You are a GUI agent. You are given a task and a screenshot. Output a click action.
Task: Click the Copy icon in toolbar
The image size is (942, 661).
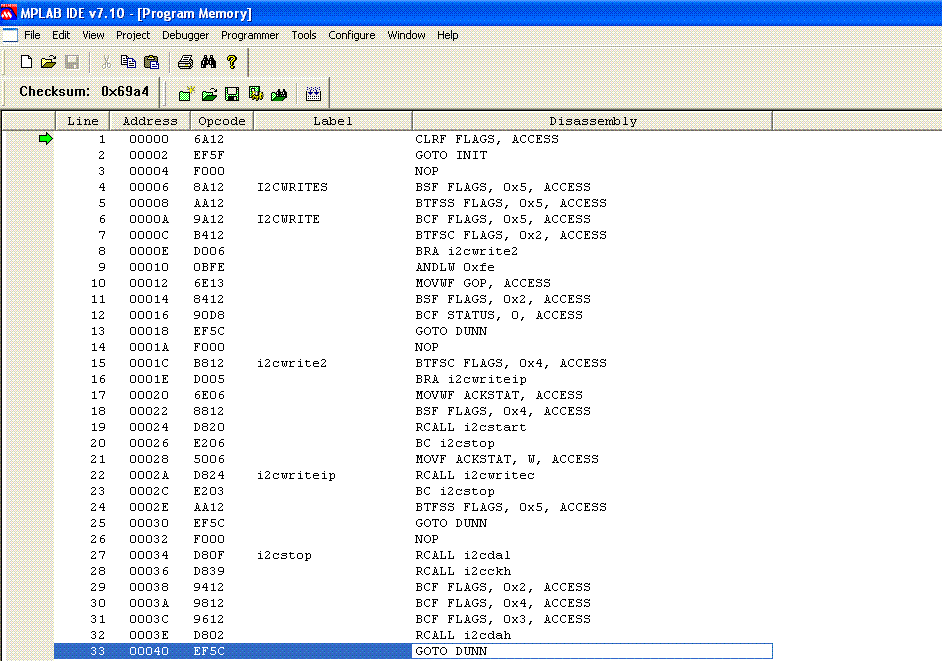point(129,62)
